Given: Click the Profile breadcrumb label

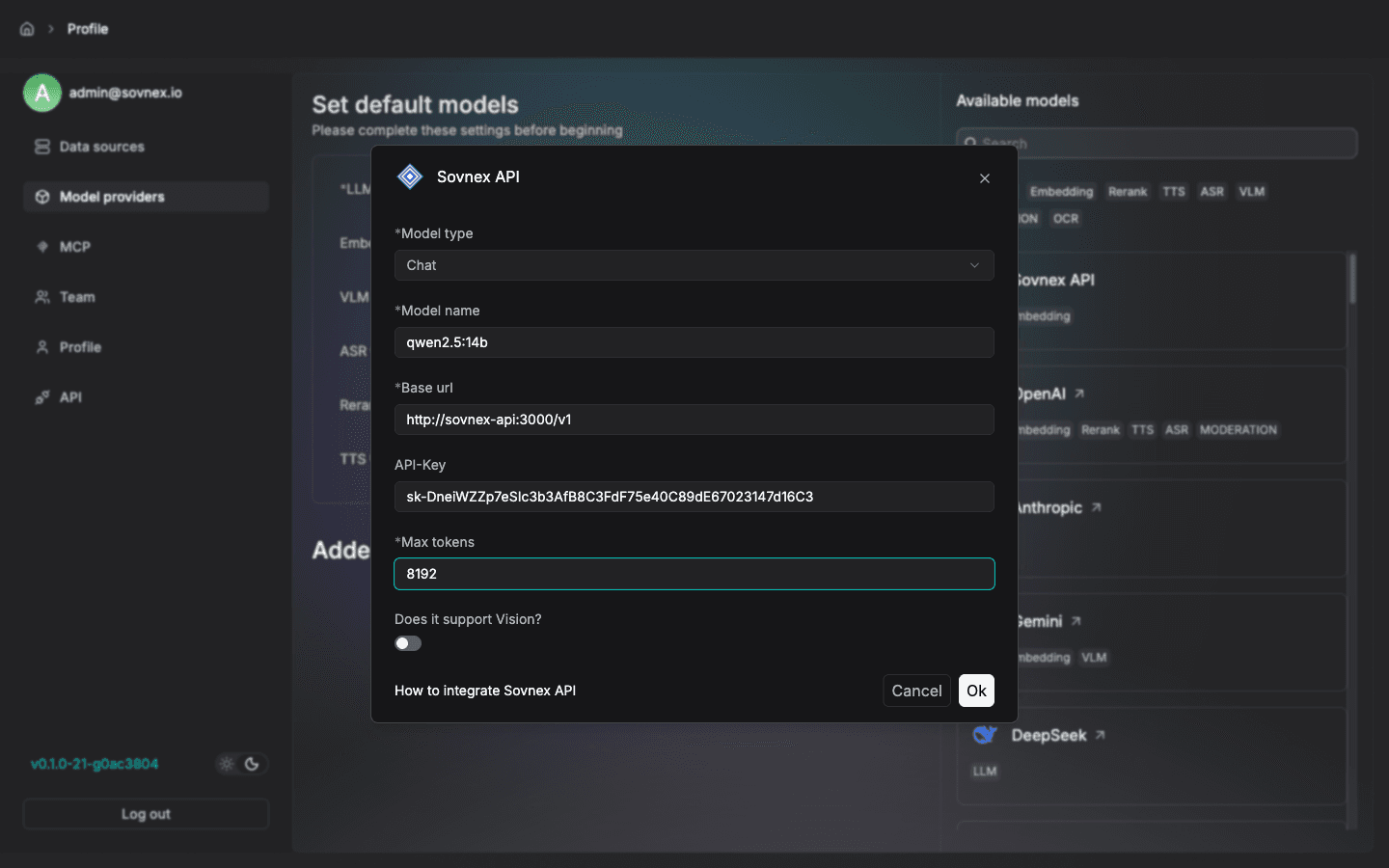Looking at the screenshot, I should tap(88, 29).
